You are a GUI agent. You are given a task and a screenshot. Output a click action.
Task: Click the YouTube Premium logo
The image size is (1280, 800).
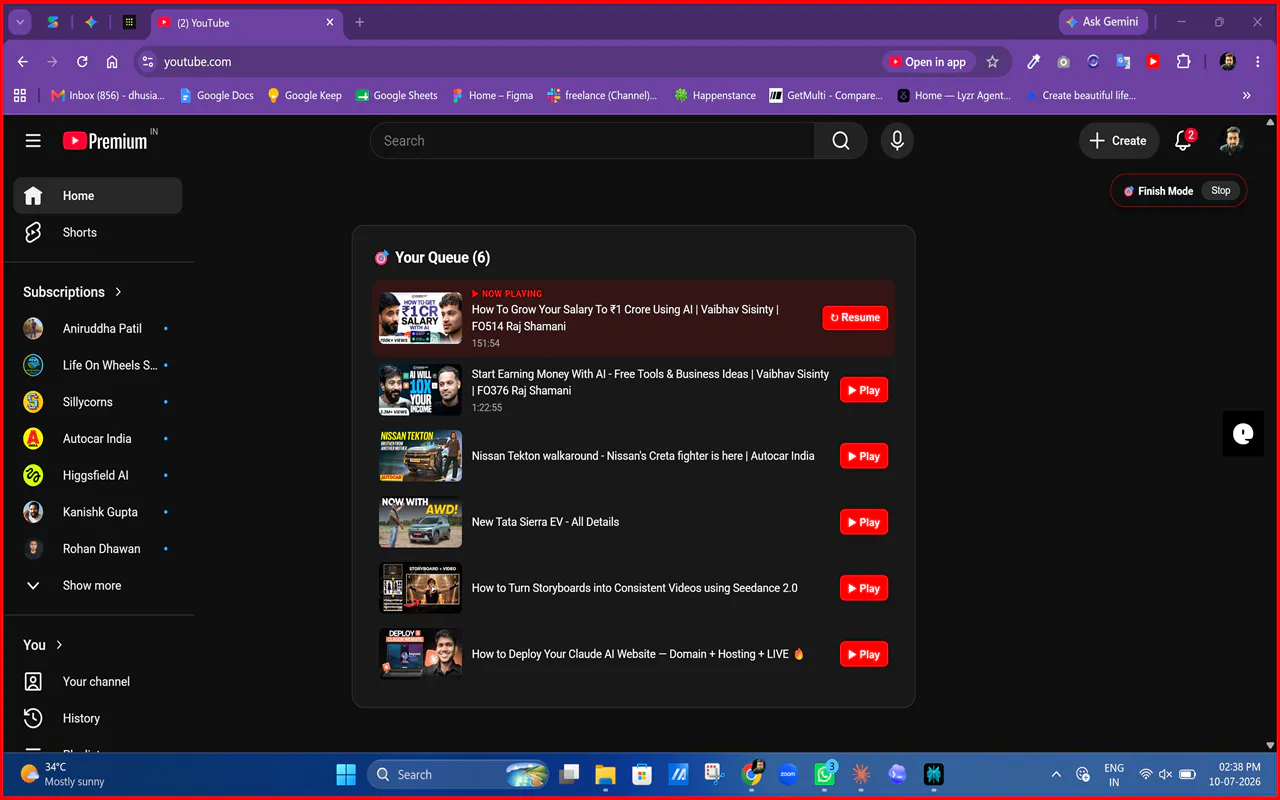click(105, 141)
